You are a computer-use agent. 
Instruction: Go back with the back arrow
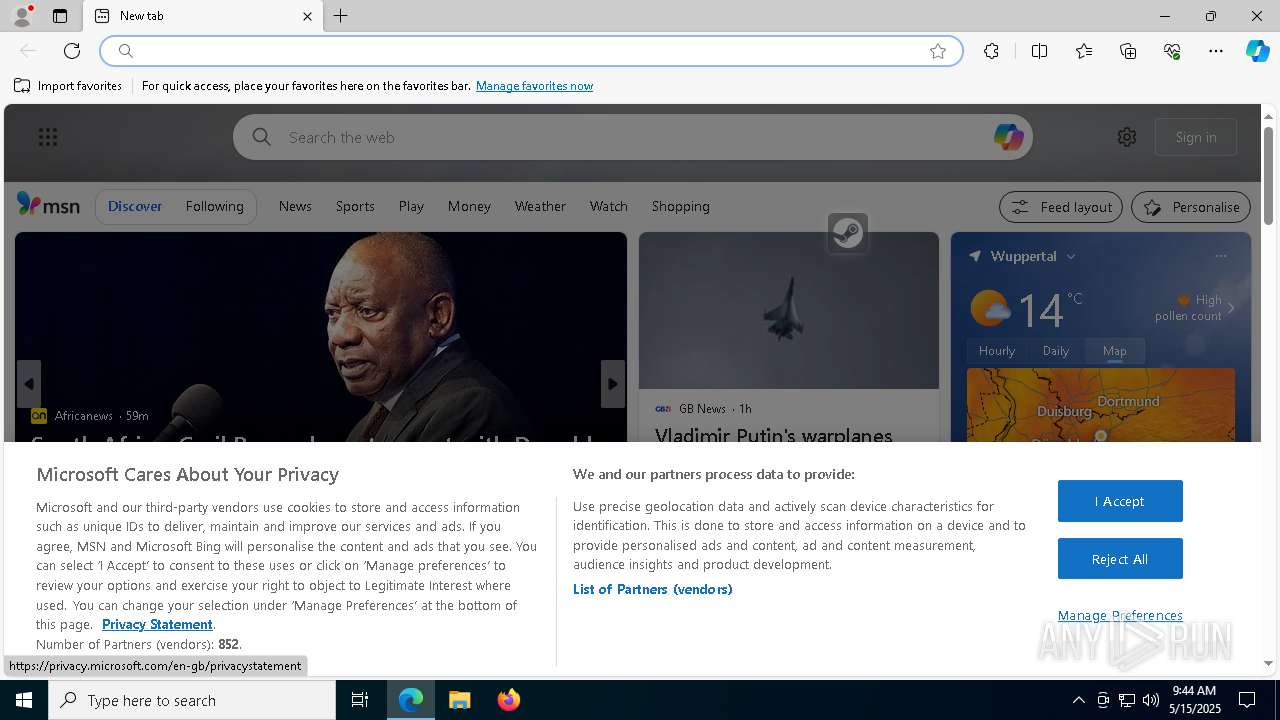point(28,51)
